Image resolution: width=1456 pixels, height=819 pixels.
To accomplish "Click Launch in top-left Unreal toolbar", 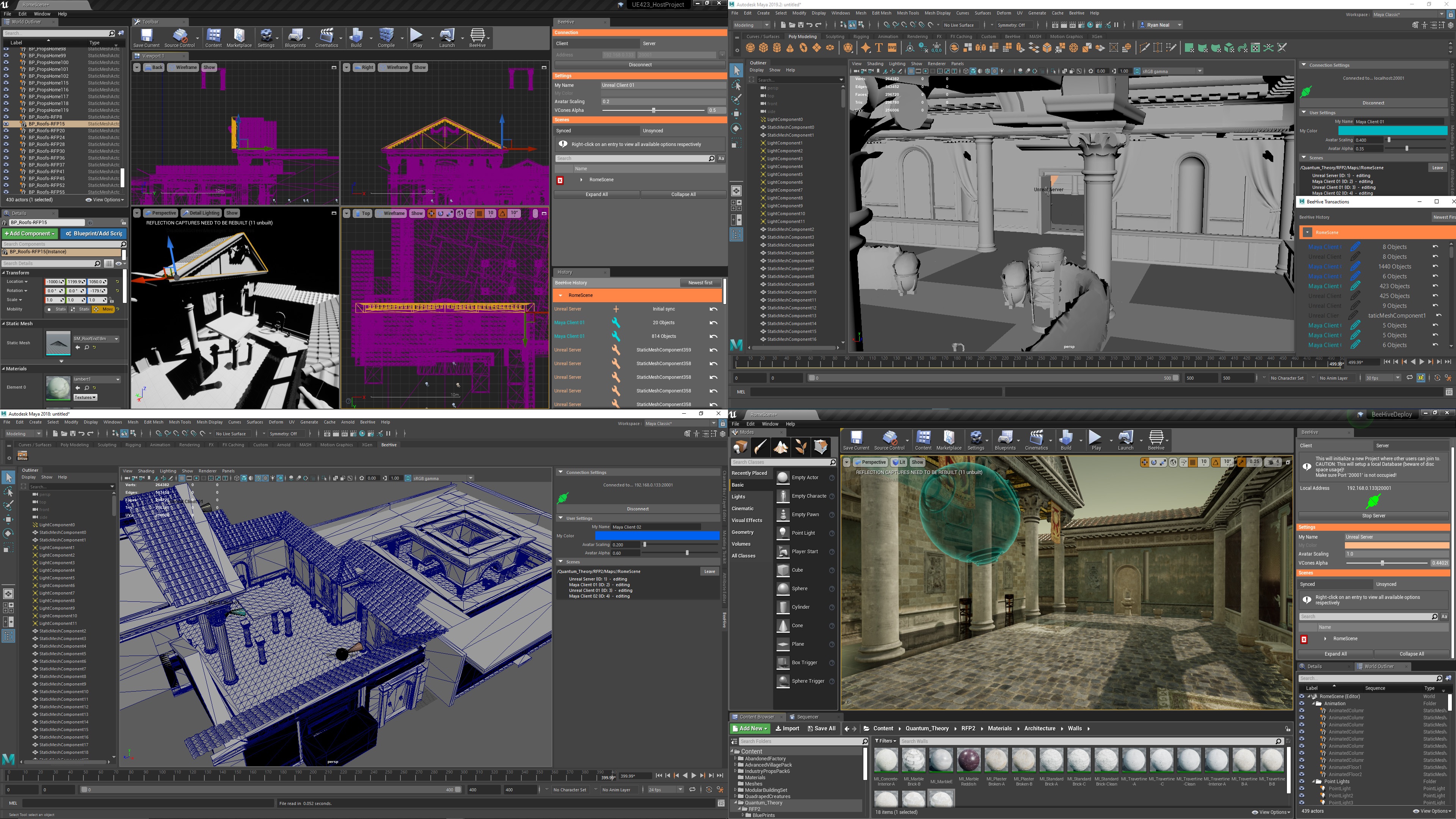I will [447, 38].
